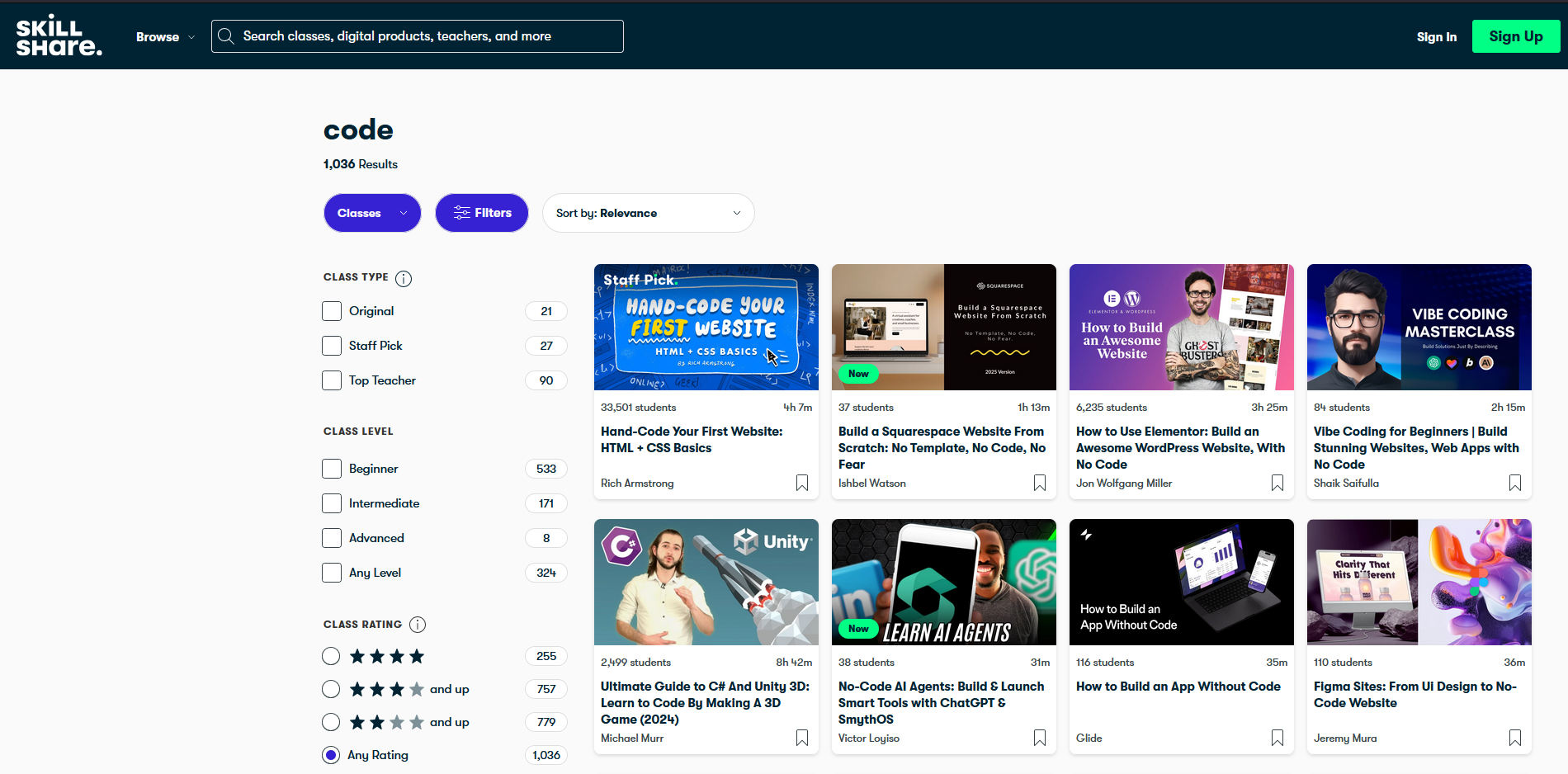Open Vibe Coding for Beginners title
1568x774 pixels.
coord(1416,448)
